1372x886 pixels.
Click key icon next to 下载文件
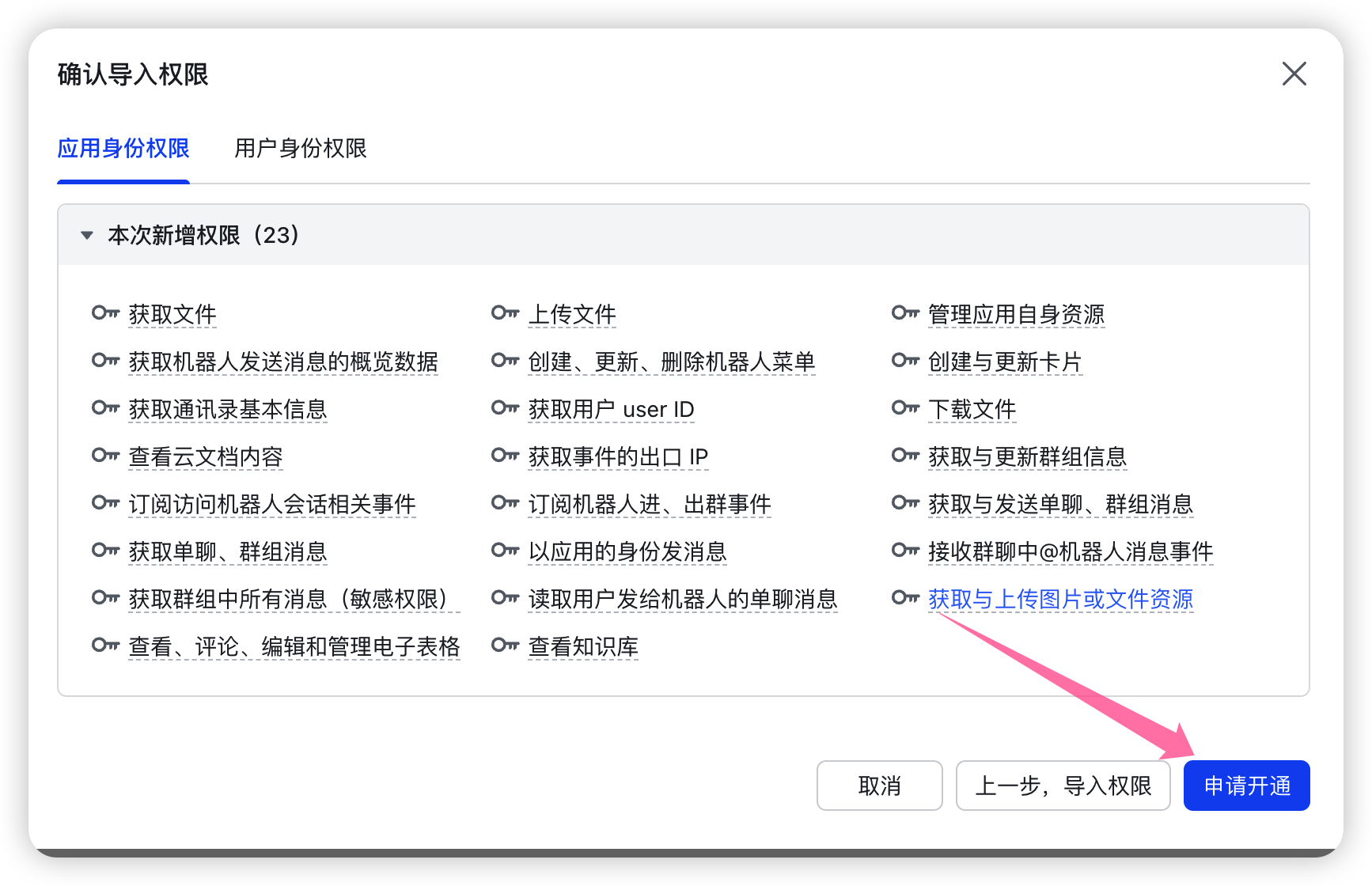(905, 408)
